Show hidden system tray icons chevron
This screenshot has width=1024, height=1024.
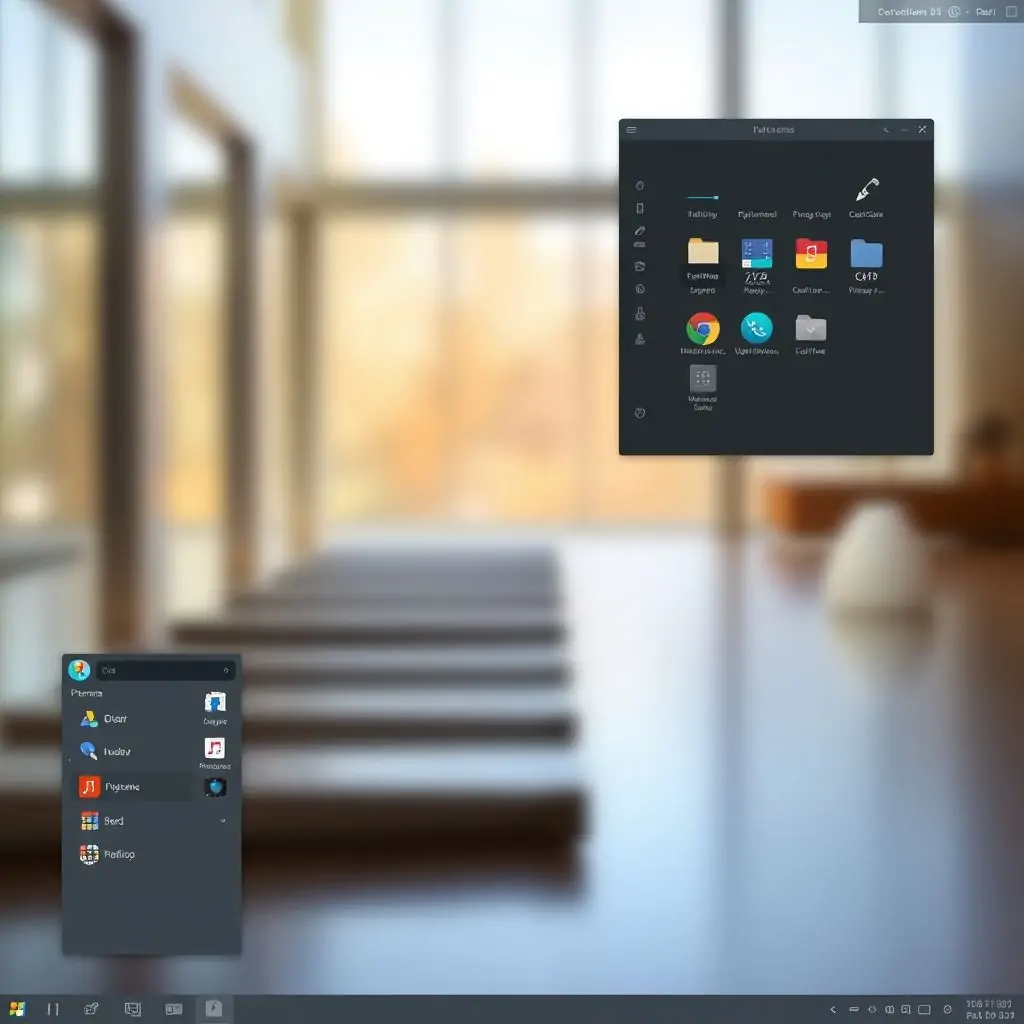(x=832, y=1010)
